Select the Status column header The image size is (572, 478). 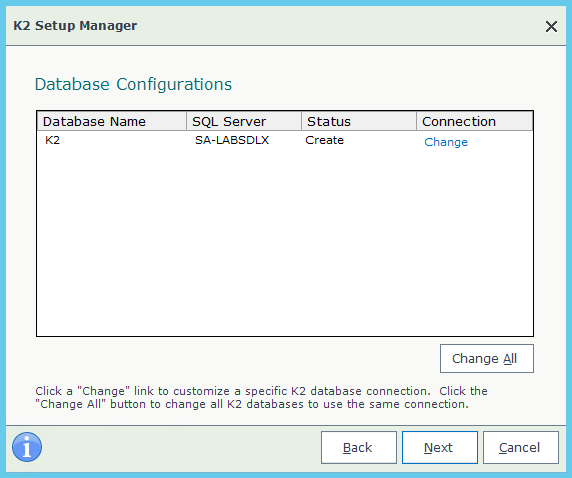tap(359, 121)
